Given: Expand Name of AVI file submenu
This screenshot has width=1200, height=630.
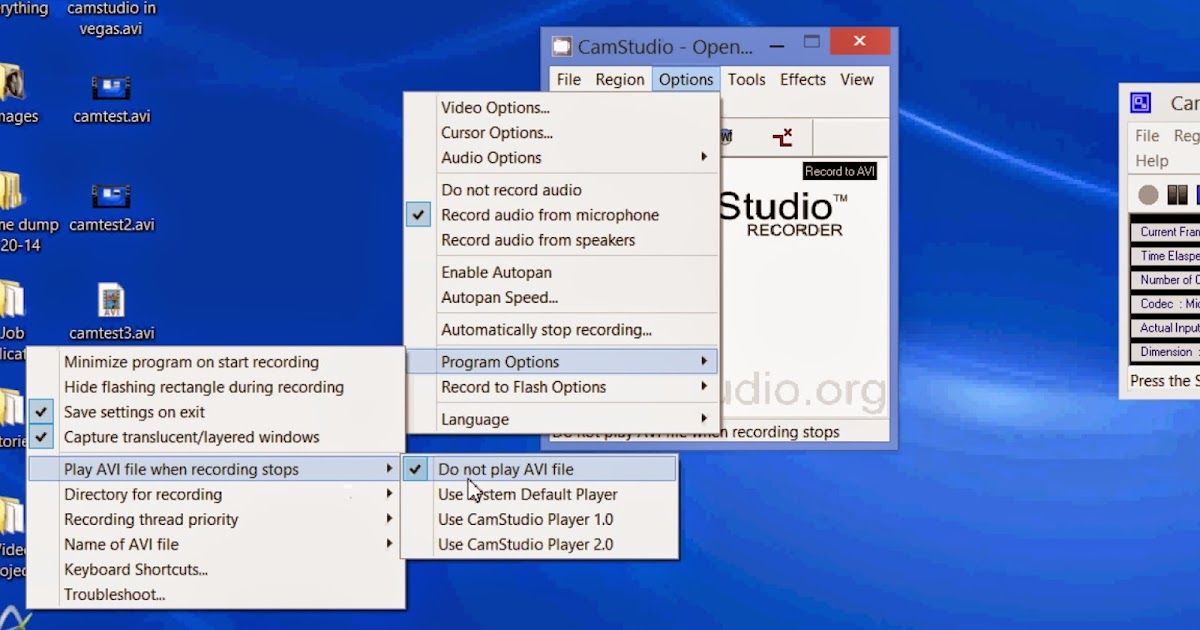Looking at the screenshot, I should [x=216, y=544].
